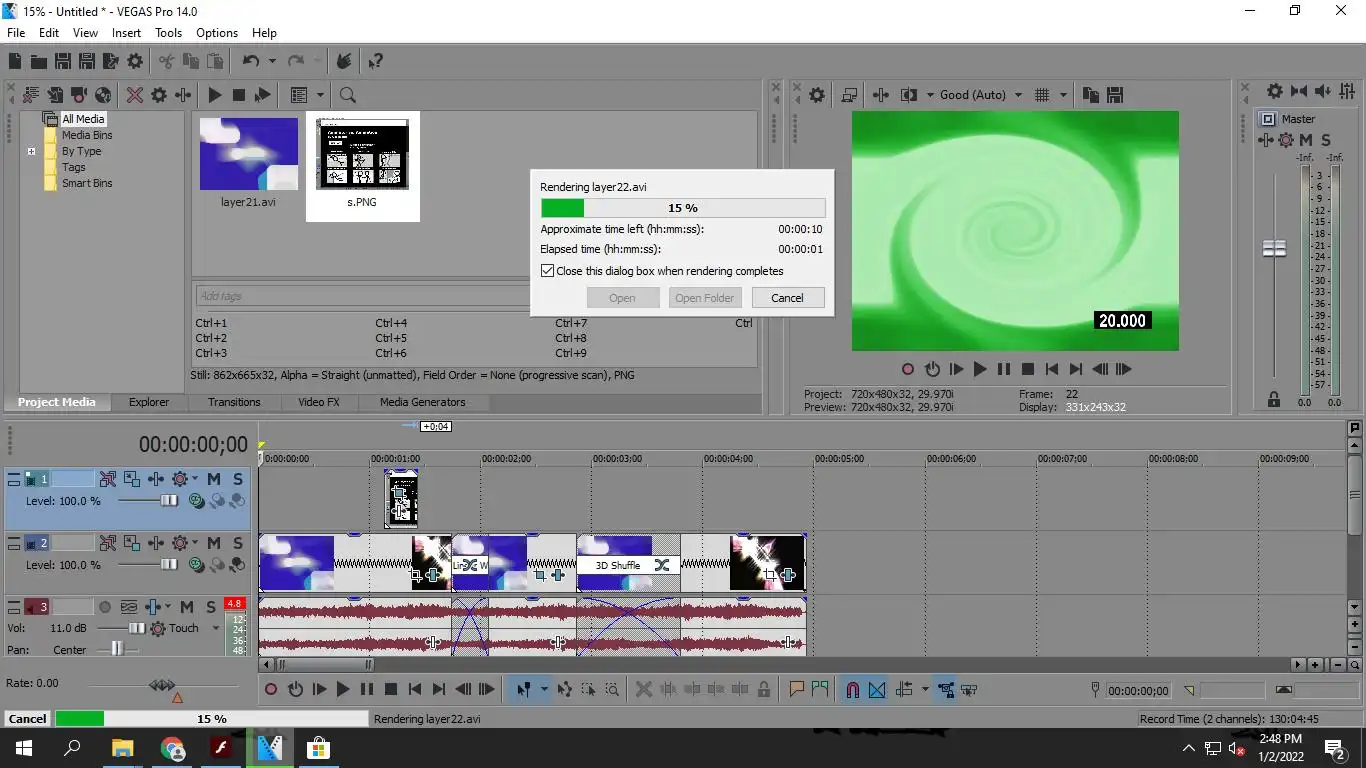Click Remove selected media red X
The height and width of the screenshot is (768, 1366).
click(x=134, y=95)
